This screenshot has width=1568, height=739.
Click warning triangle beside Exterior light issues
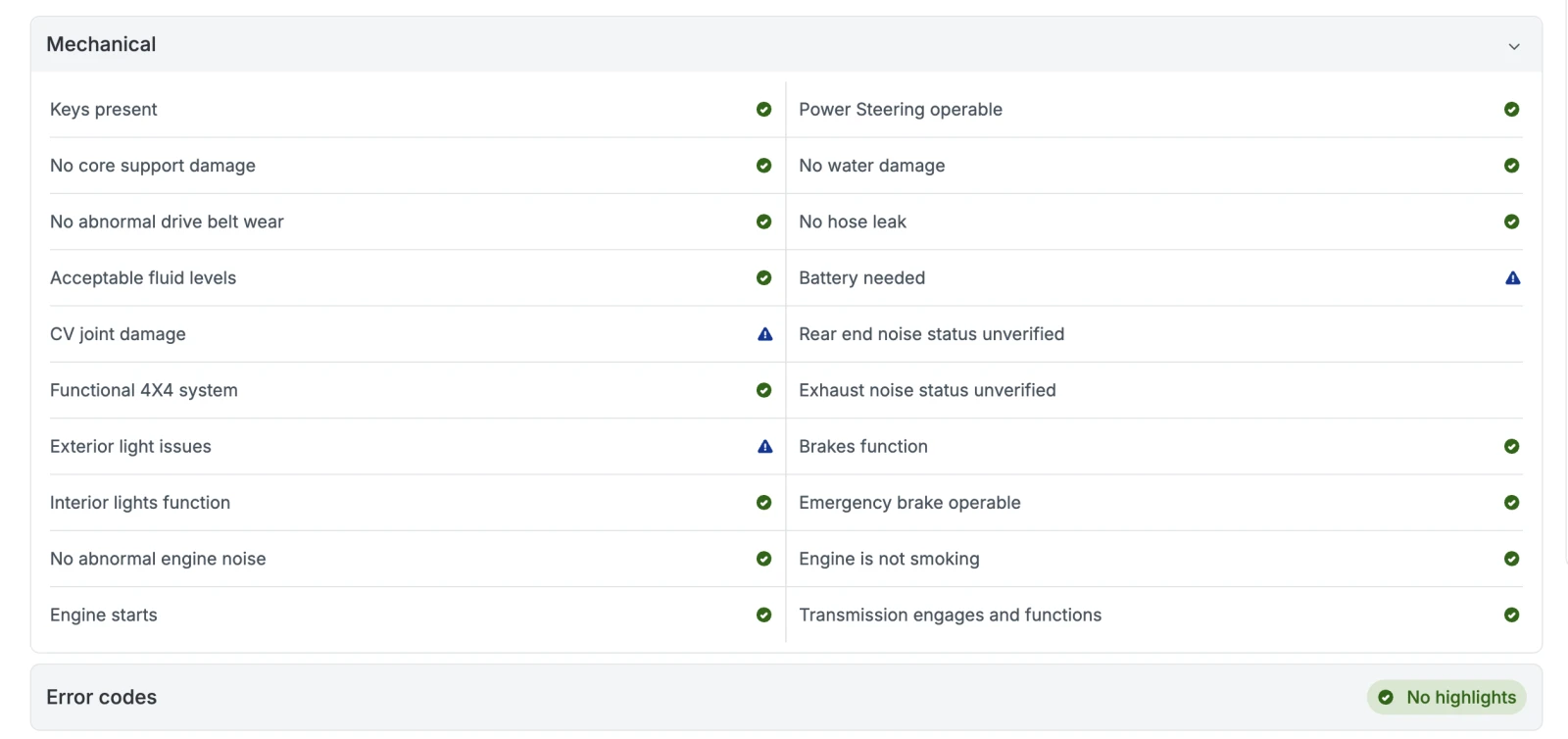pyautogui.click(x=764, y=447)
